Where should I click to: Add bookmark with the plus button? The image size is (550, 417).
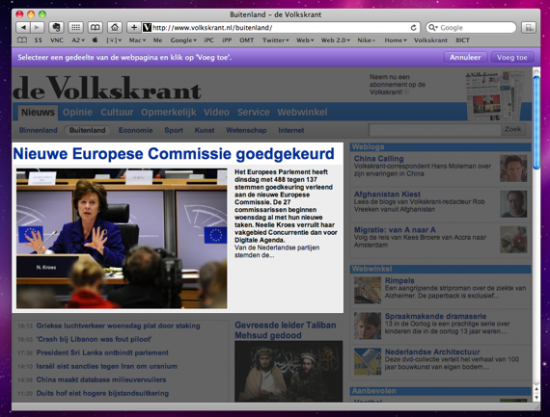pos(134,27)
